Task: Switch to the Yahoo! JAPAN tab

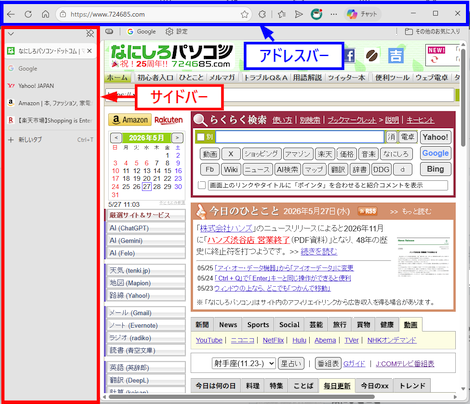Action: (x=50, y=86)
